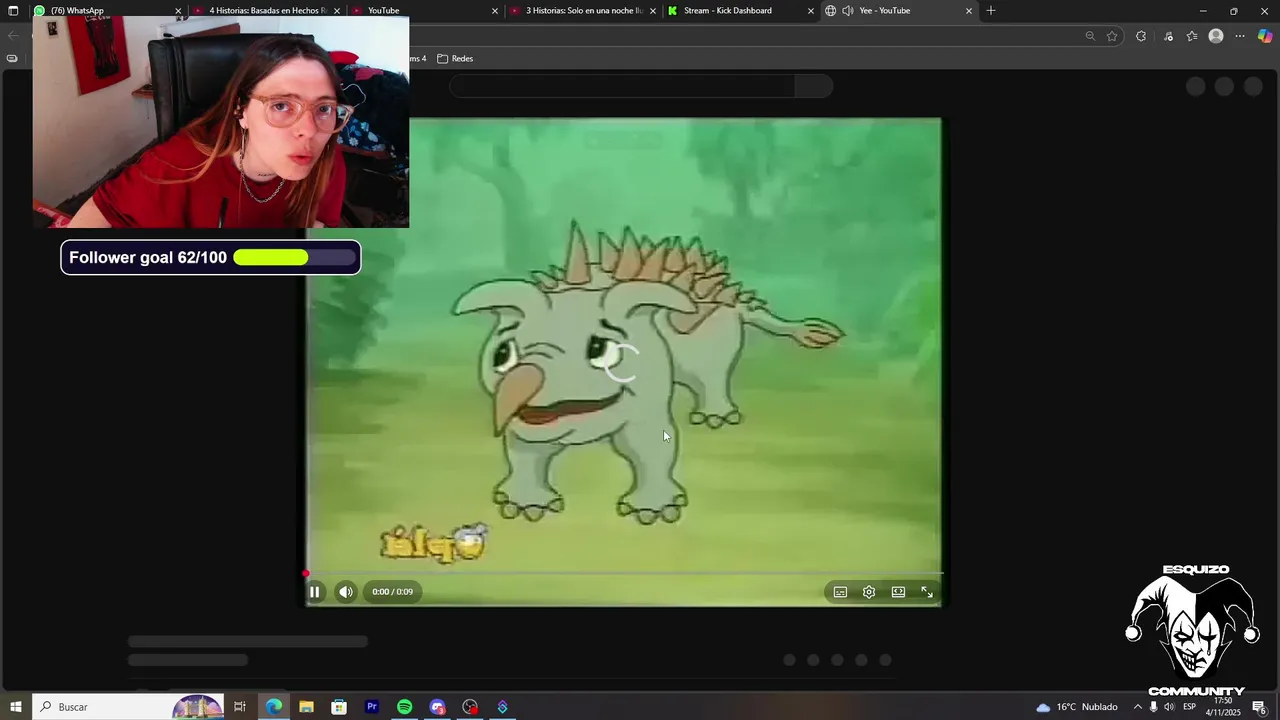Close the Yee - YouTube tab
Viewport: 1280px width, 720px height.
(968, 11)
